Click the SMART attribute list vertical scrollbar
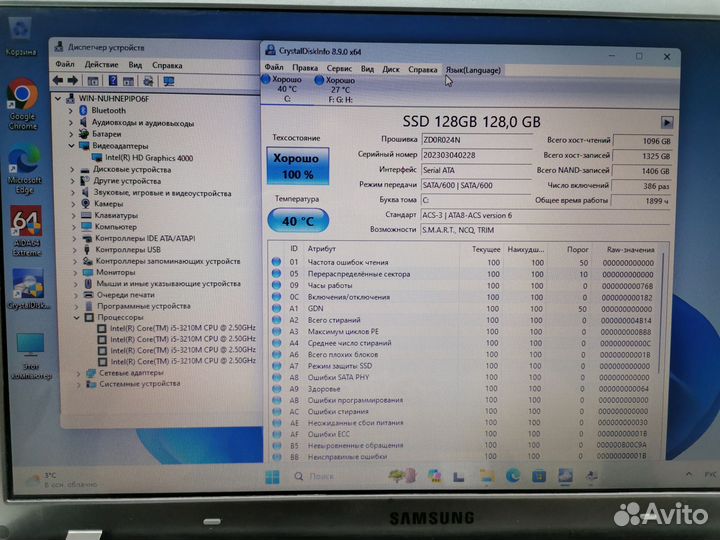Screen dimensions: 720x540 (662, 312)
